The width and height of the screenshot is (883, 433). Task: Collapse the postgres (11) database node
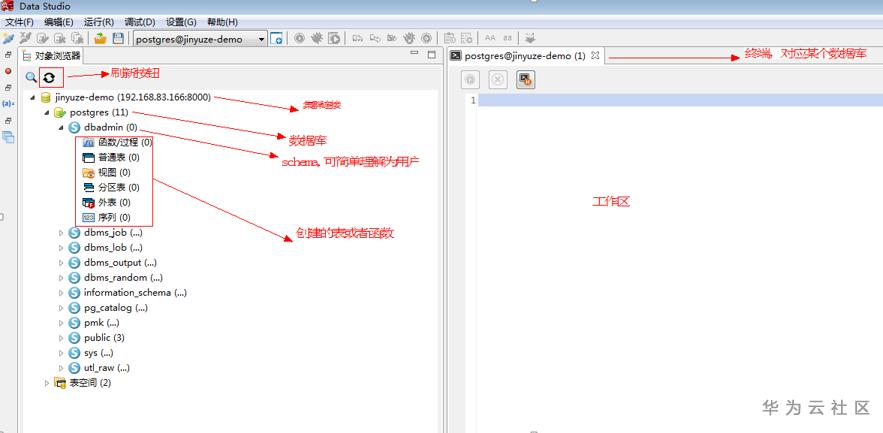(x=46, y=113)
